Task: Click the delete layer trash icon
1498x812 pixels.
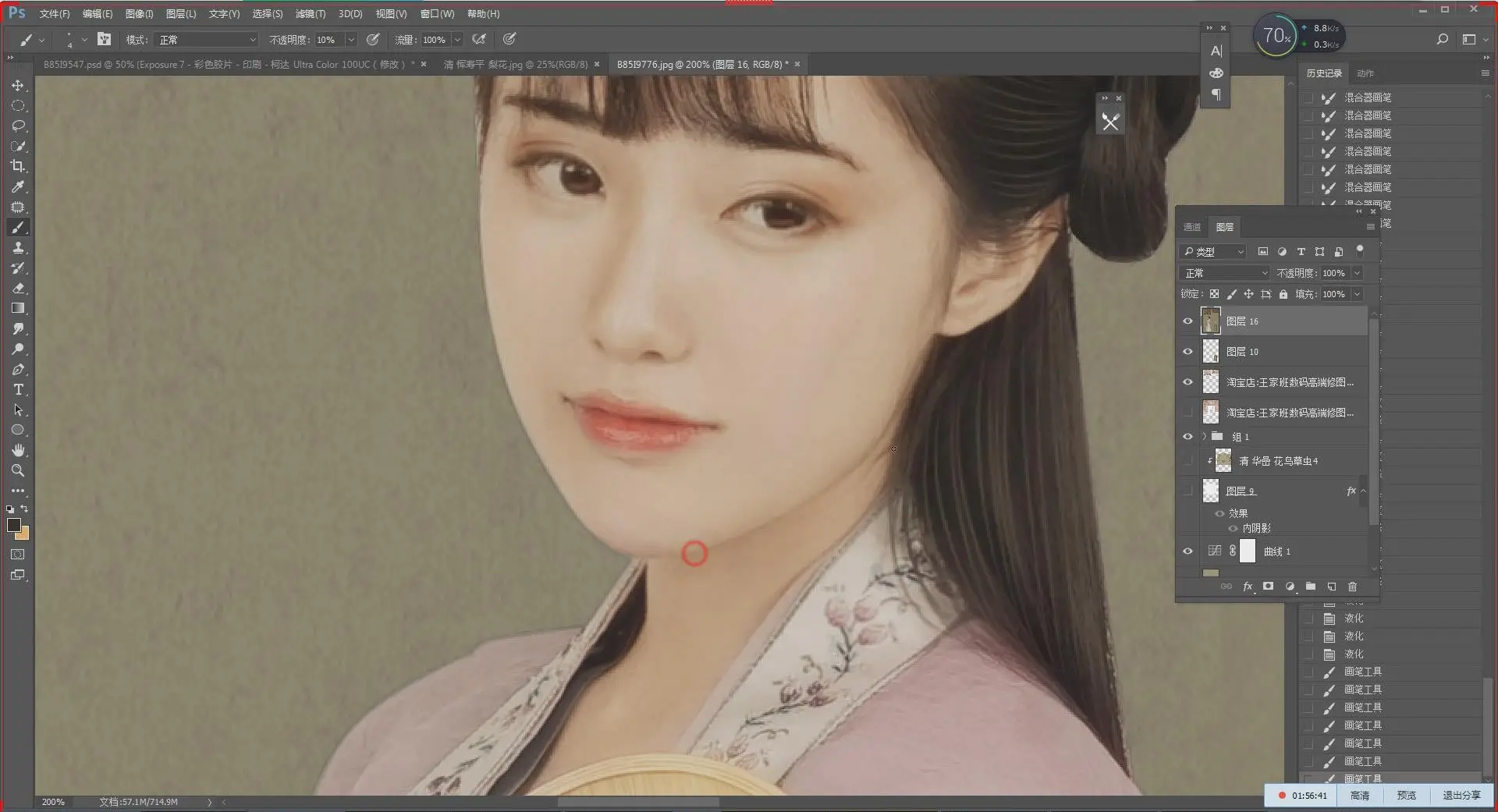Action: 1352,587
